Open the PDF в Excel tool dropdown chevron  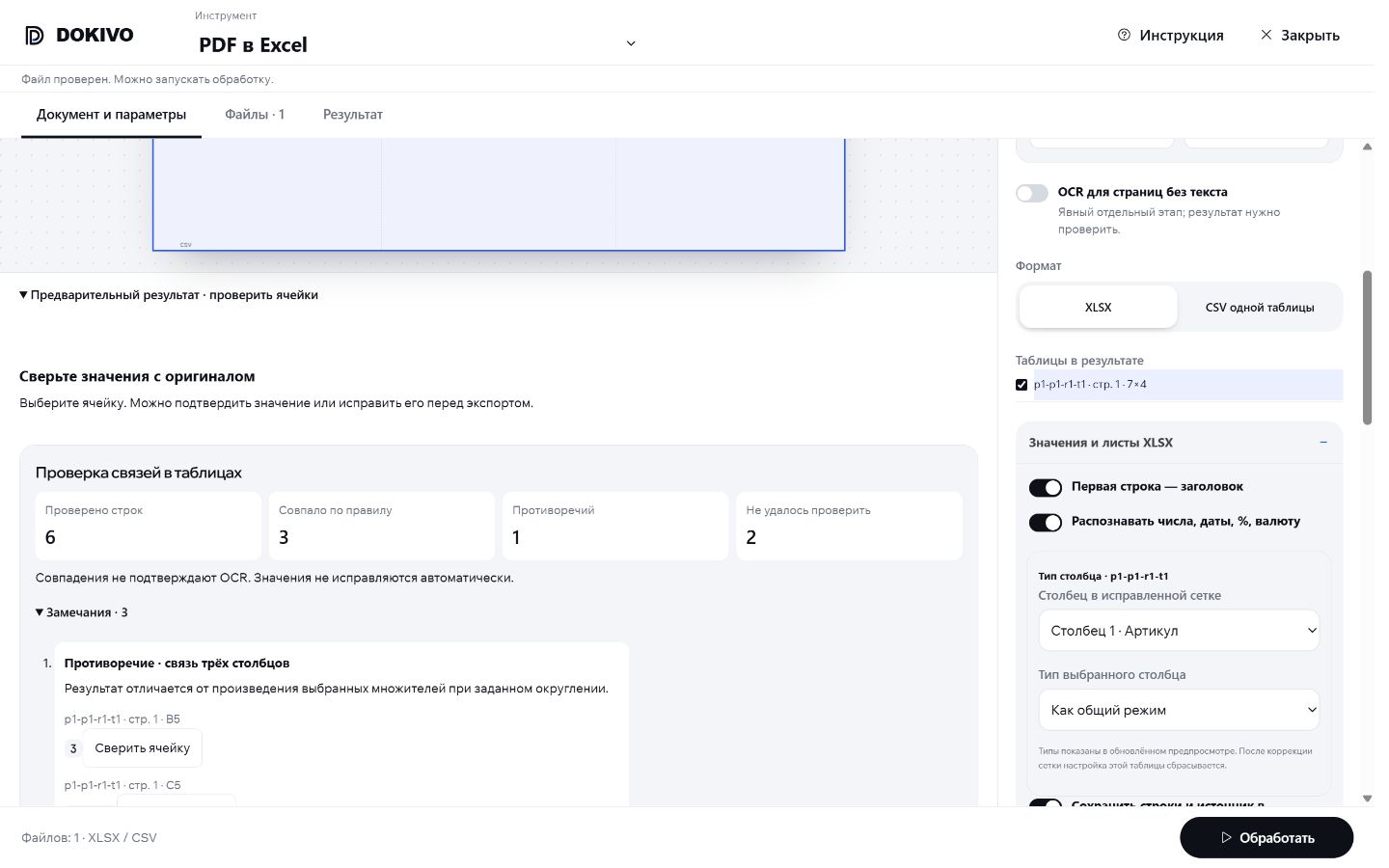point(631,43)
